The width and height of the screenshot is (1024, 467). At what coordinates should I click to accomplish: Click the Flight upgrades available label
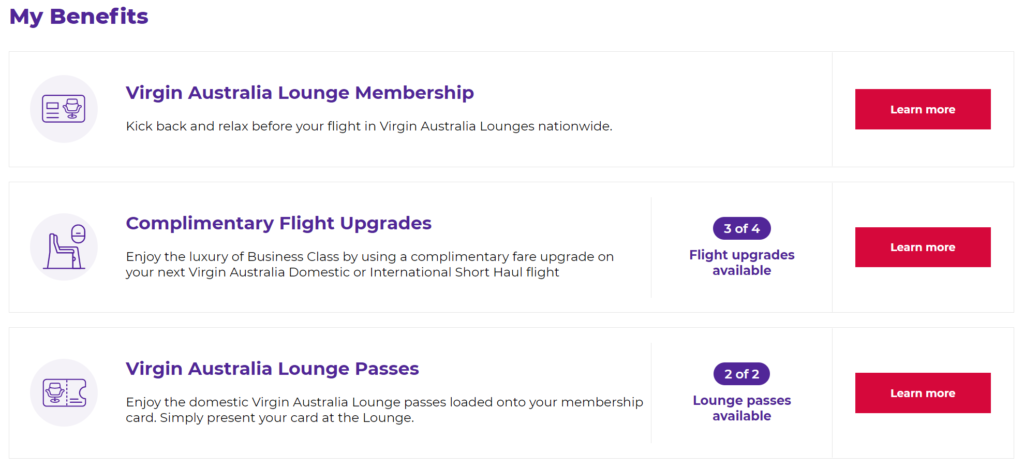(741, 263)
